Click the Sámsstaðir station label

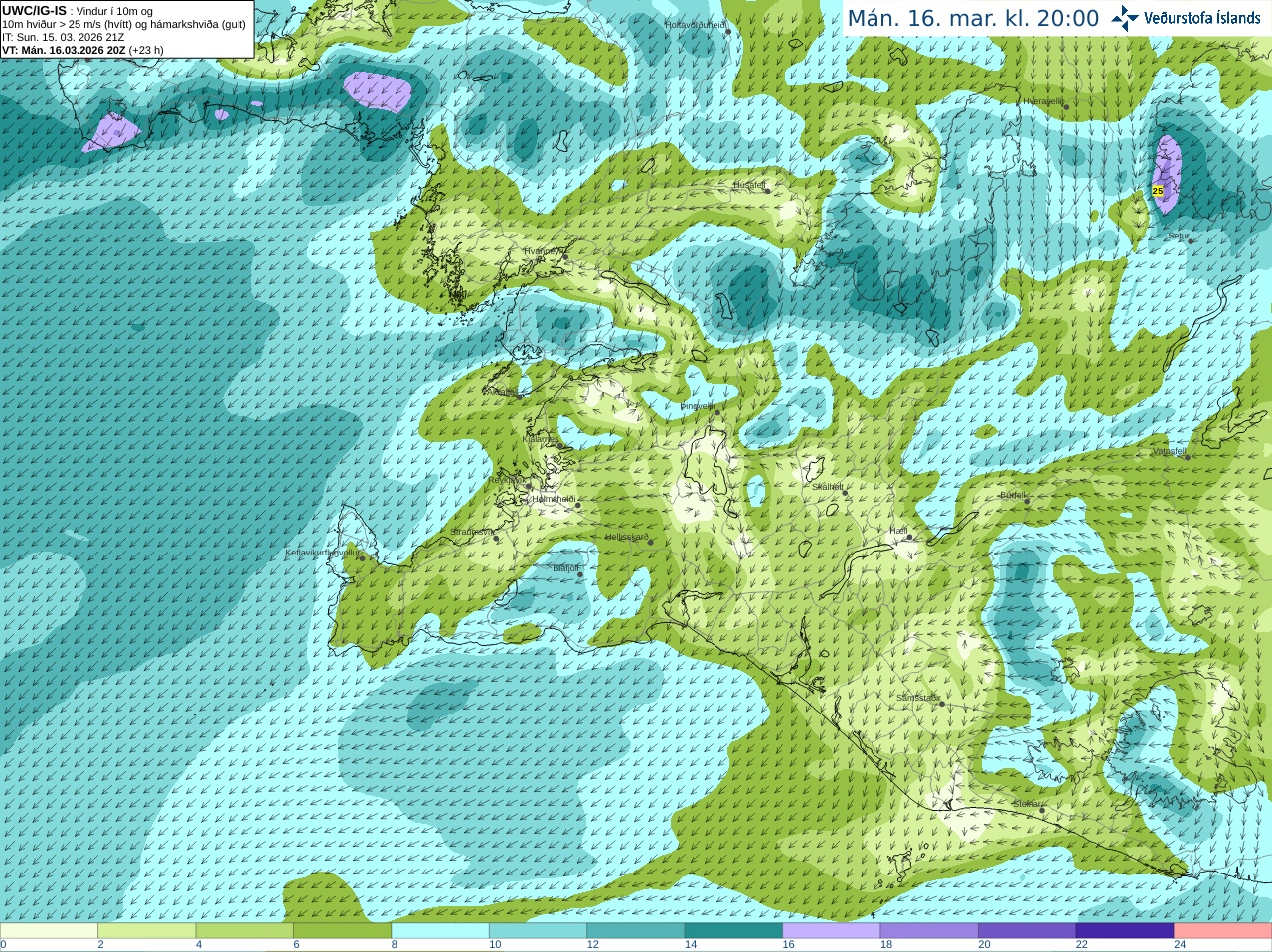[x=917, y=698]
